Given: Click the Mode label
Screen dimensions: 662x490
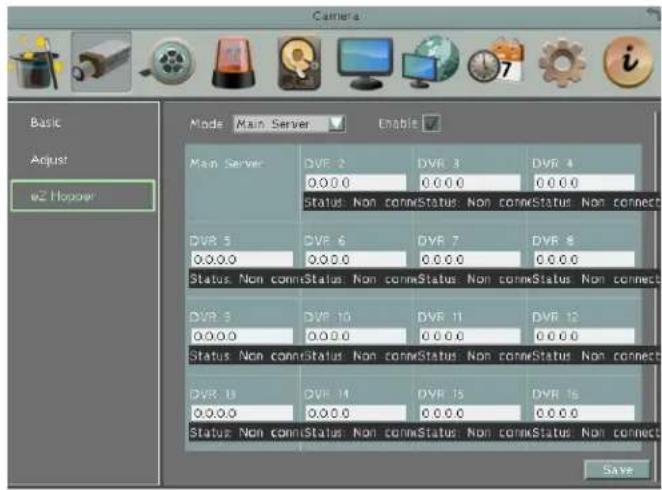Looking at the screenshot, I should (x=206, y=124).
